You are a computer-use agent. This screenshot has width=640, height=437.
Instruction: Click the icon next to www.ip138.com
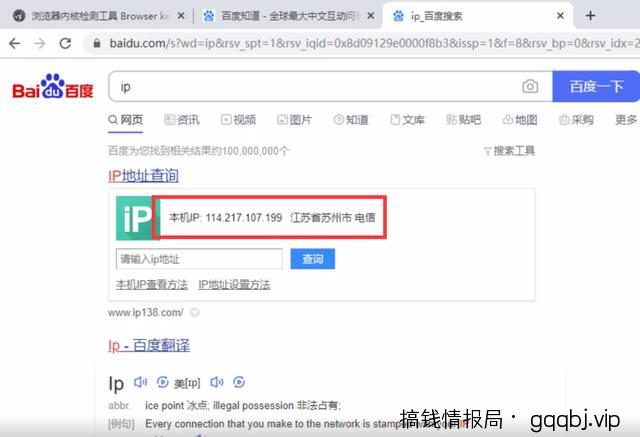point(195,313)
